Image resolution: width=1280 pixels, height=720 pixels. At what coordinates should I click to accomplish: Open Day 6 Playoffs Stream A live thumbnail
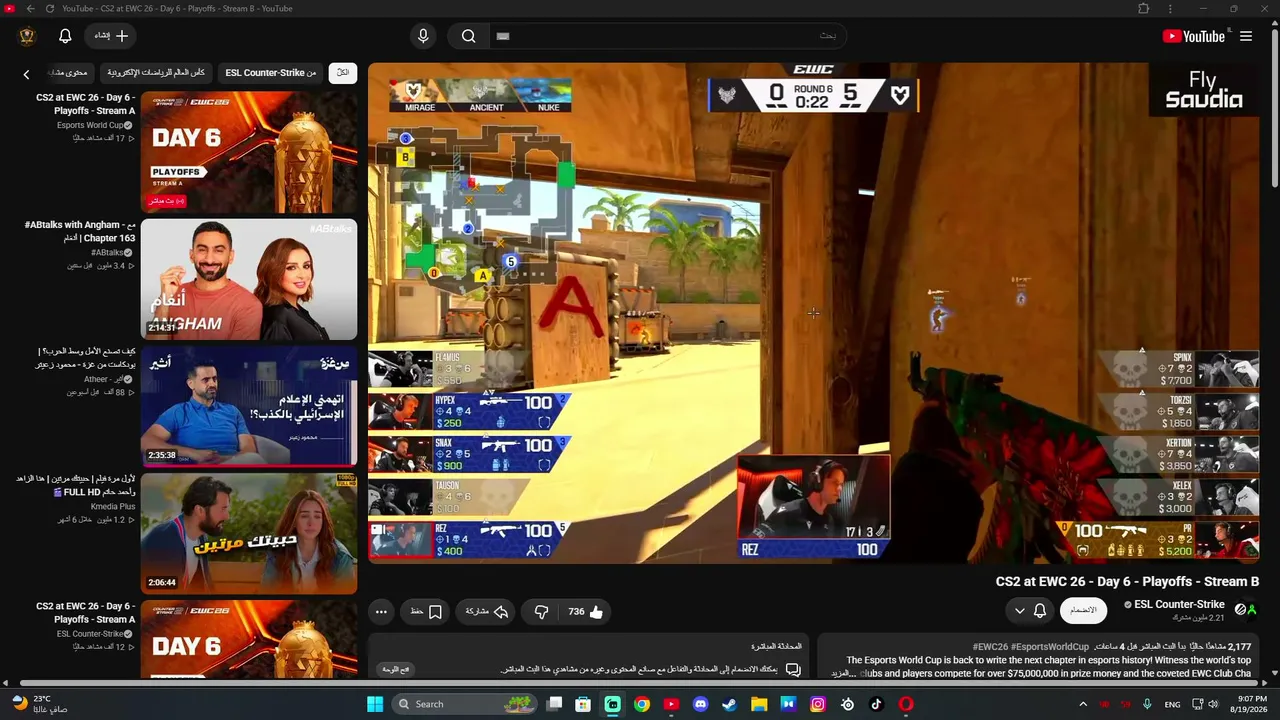point(249,152)
